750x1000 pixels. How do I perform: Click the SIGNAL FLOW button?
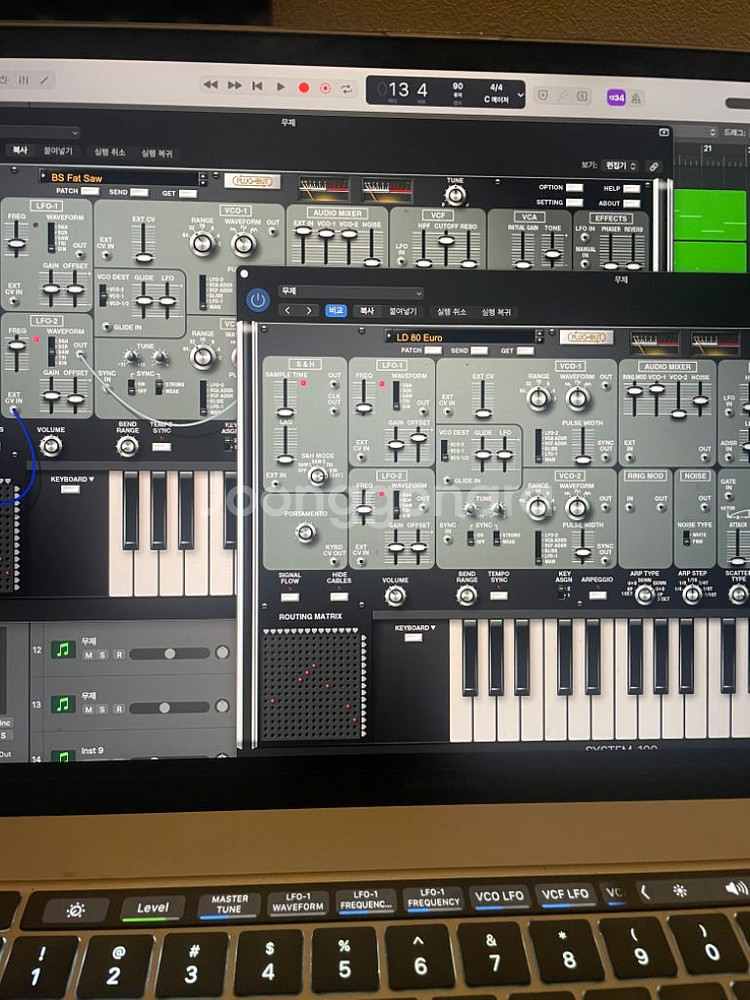(x=290, y=598)
